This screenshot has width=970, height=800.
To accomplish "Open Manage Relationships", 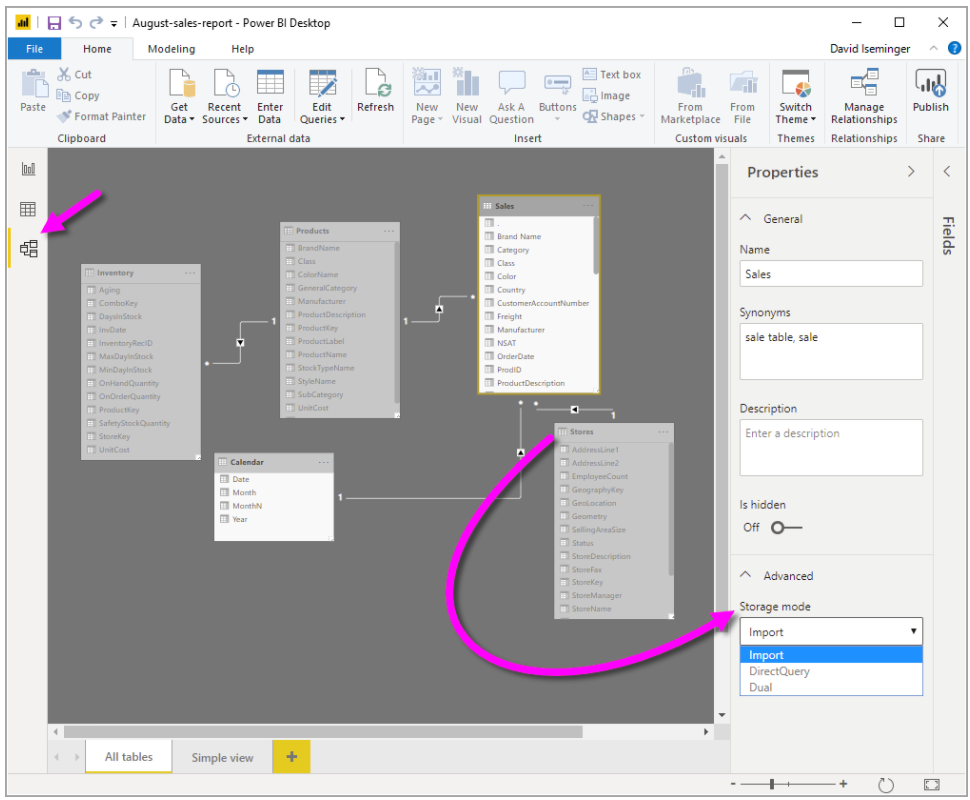I will point(864,97).
